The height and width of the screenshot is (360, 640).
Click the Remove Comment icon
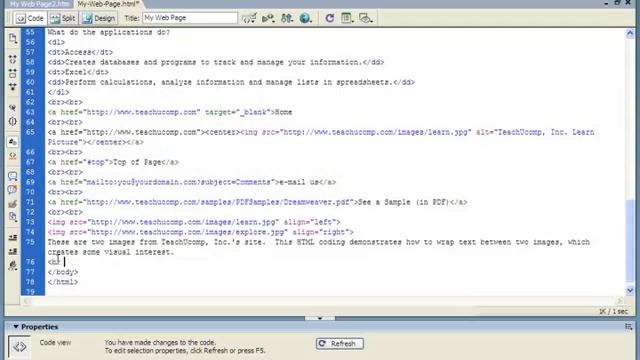(x=13, y=189)
